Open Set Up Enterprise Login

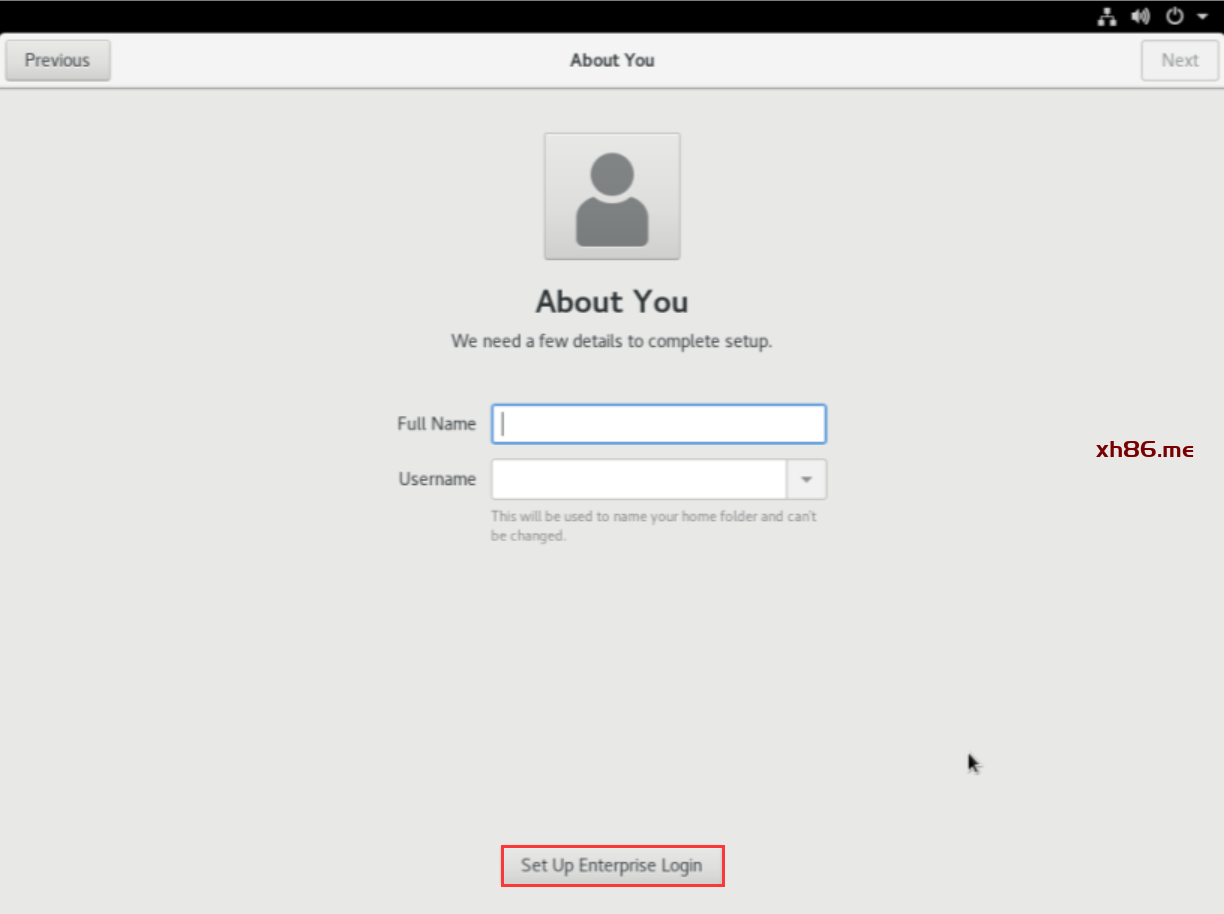[612, 865]
